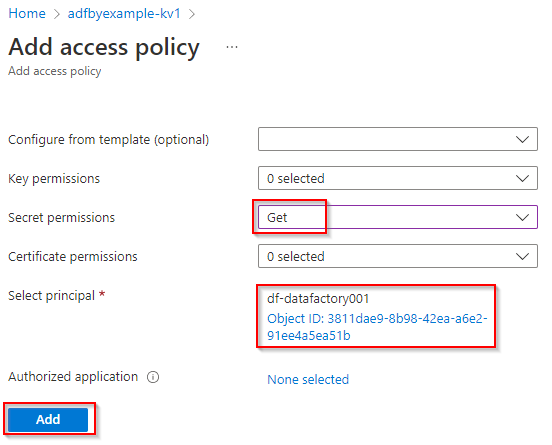Go to the Home breadcrumb

point(27,14)
